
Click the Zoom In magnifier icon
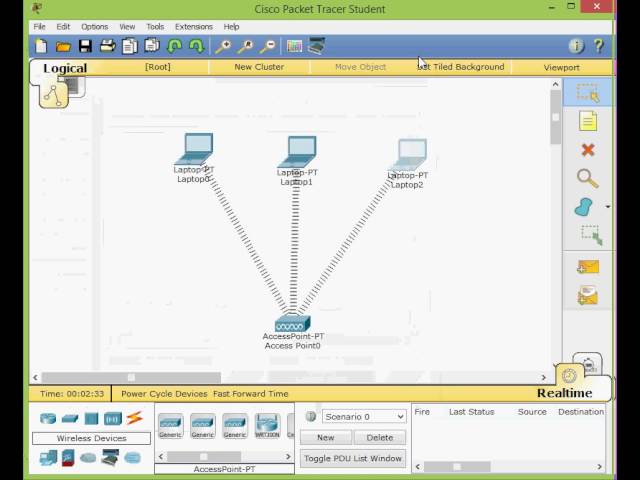coord(223,47)
